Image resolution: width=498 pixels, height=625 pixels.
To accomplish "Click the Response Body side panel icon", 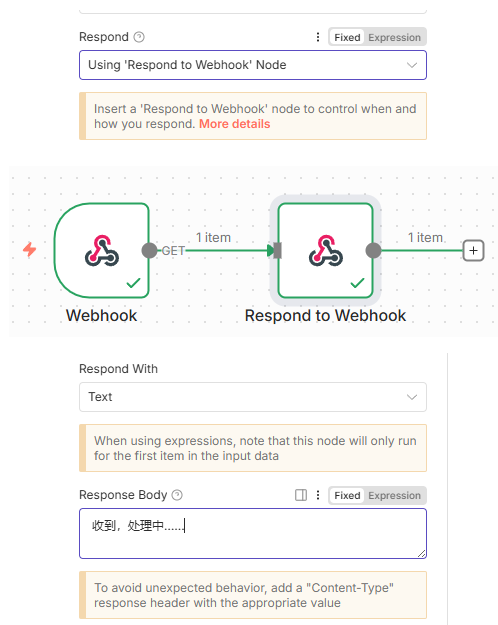I will click(301, 495).
